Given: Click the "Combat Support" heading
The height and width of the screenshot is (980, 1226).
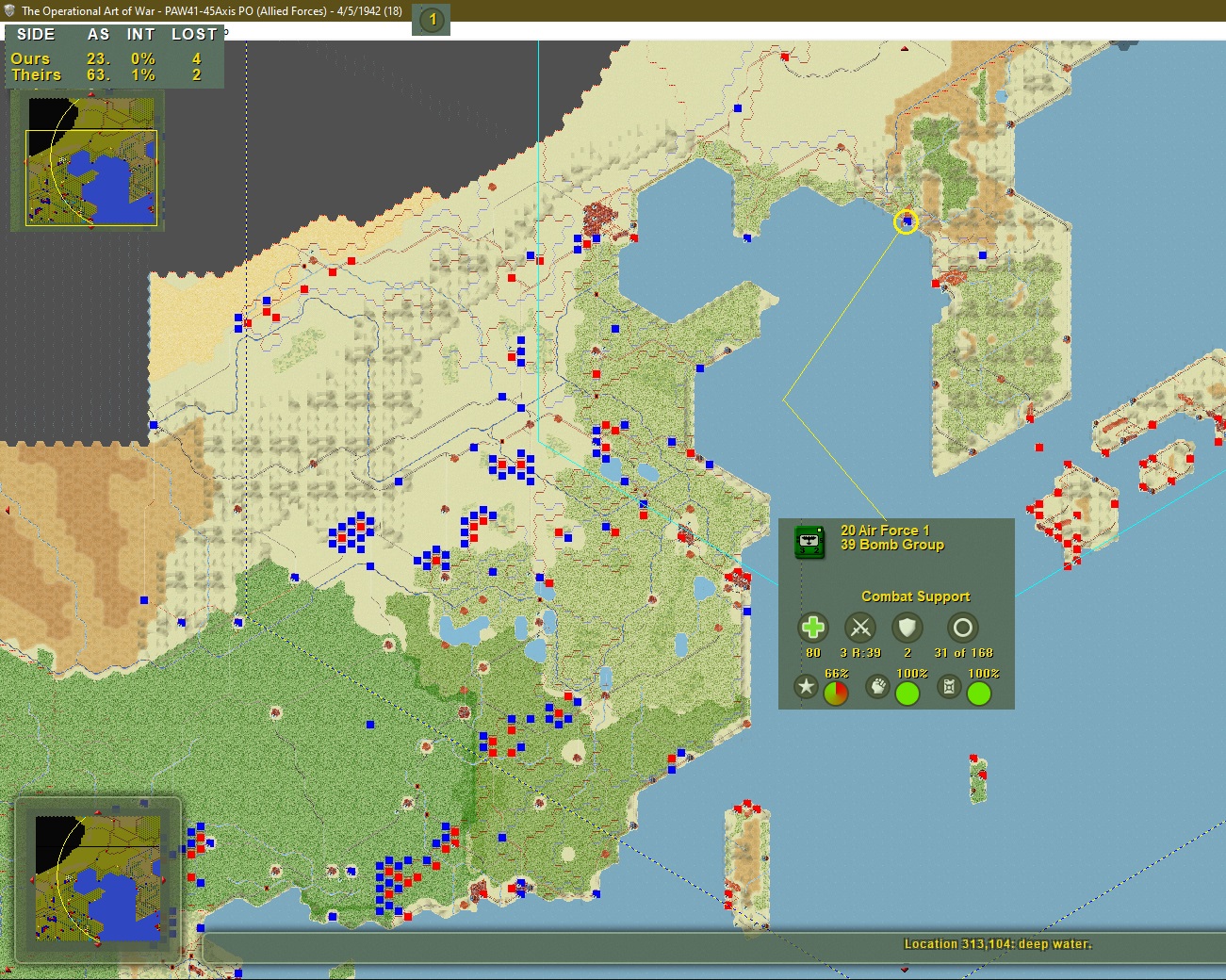Looking at the screenshot, I should tap(915, 596).
